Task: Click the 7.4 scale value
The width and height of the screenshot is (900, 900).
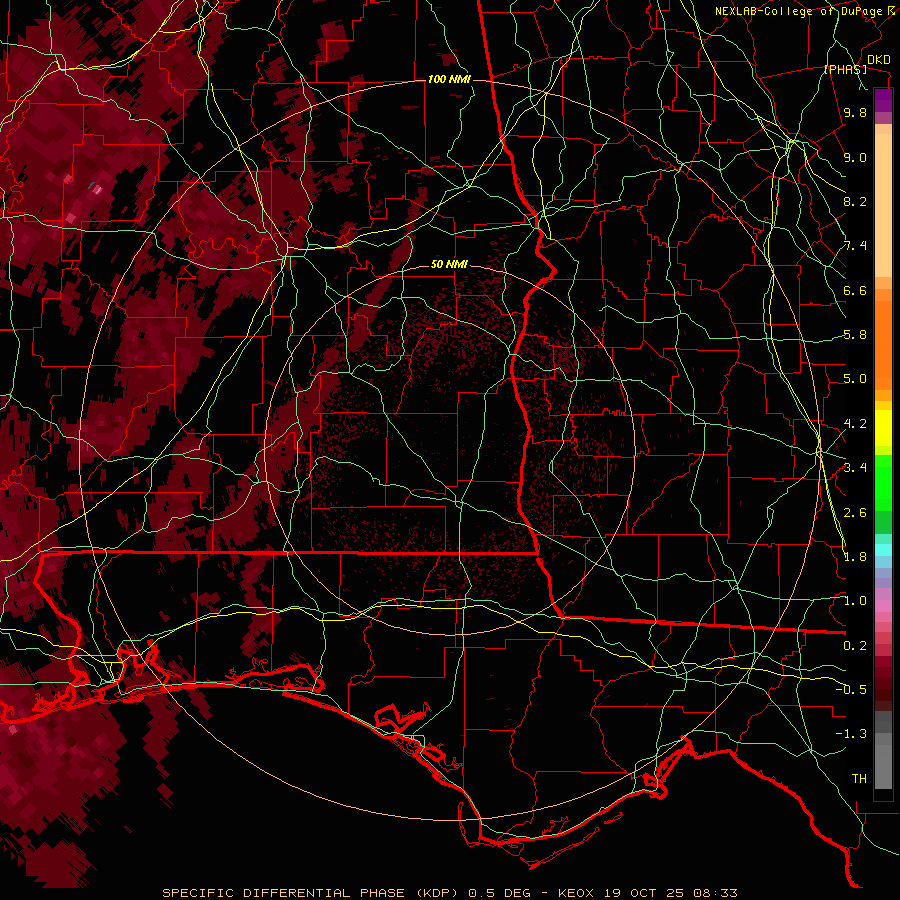Action: pos(855,246)
